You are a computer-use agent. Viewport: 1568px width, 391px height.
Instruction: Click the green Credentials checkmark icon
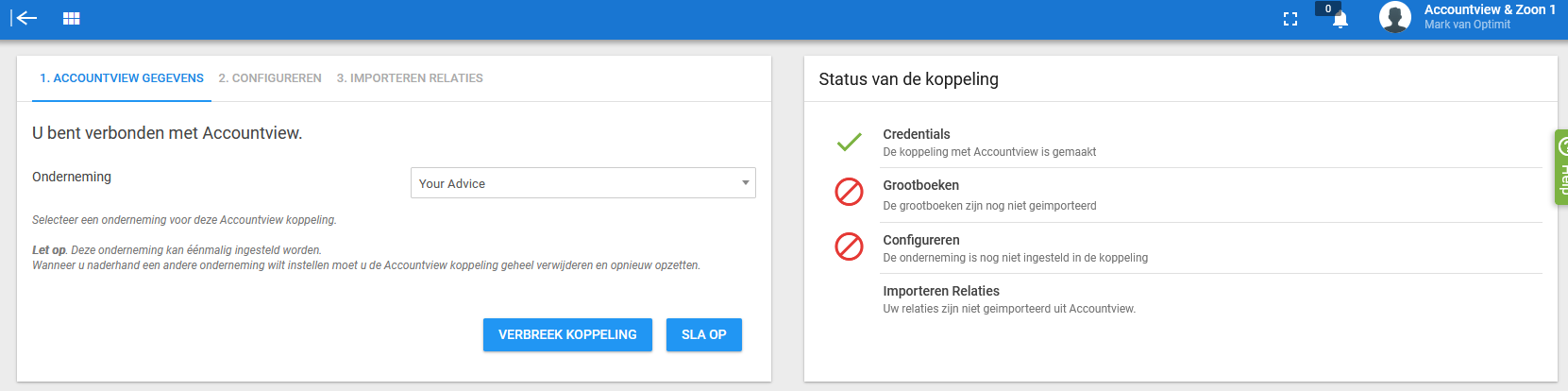click(x=849, y=142)
